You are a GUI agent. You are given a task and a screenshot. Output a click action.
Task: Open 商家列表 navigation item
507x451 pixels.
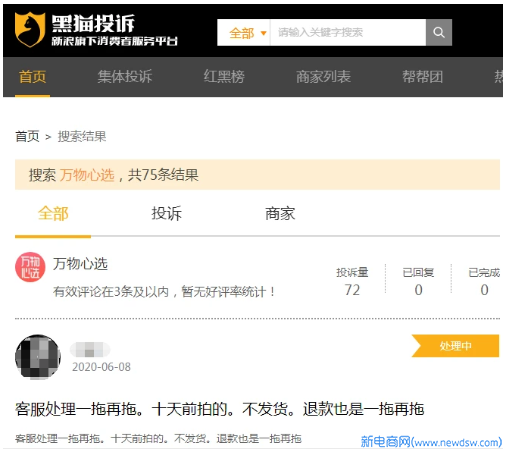pyautogui.click(x=323, y=77)
